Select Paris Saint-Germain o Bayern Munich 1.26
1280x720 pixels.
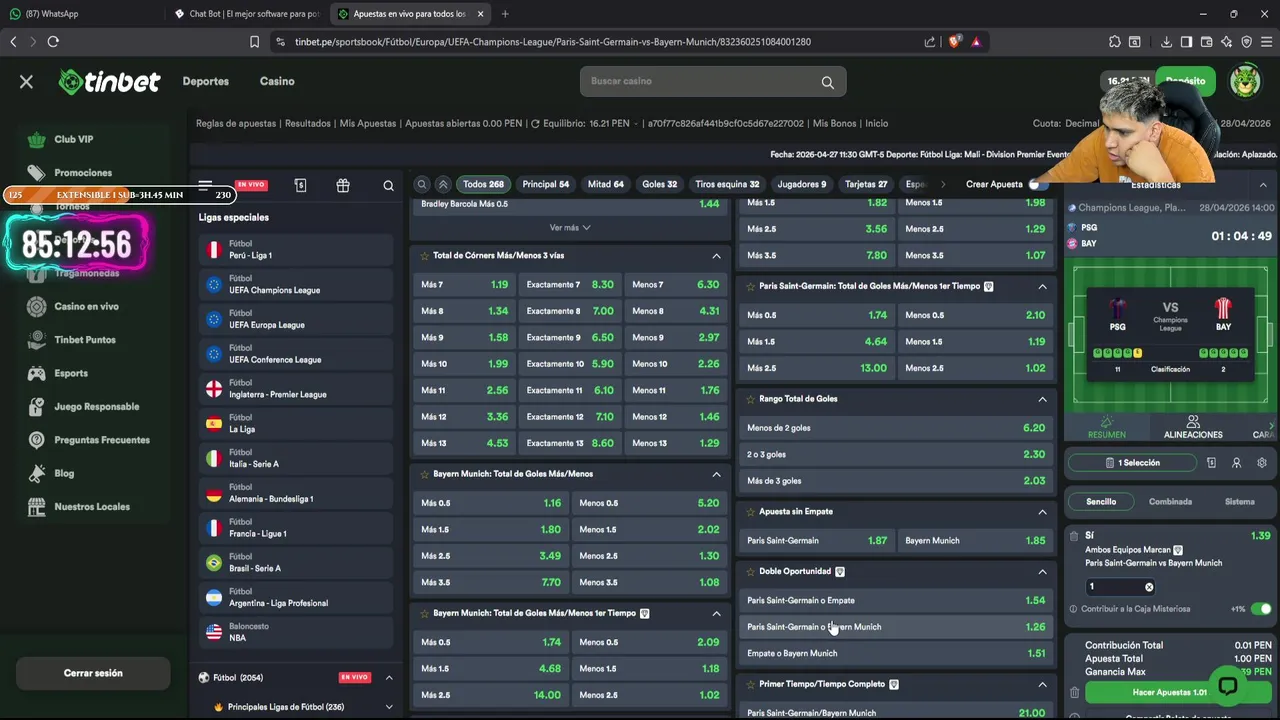896,627
